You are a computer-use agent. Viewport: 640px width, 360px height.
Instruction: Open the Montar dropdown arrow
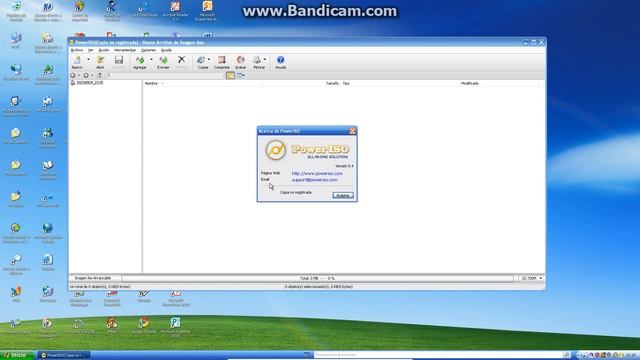265,60
